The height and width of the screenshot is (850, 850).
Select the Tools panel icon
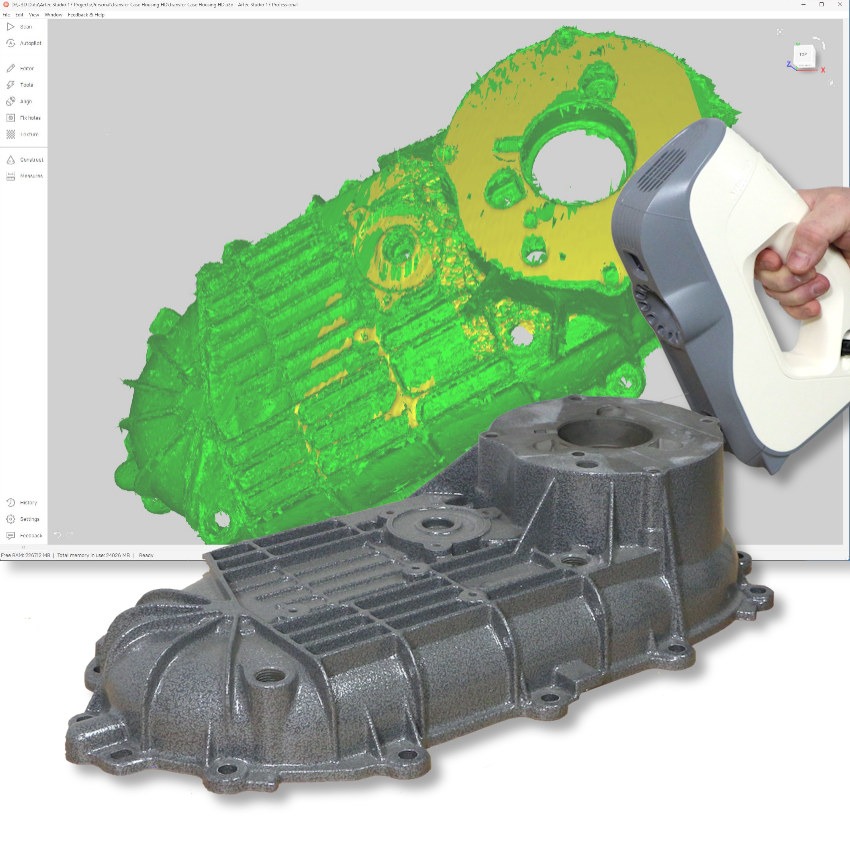click(x=20, y=85)
